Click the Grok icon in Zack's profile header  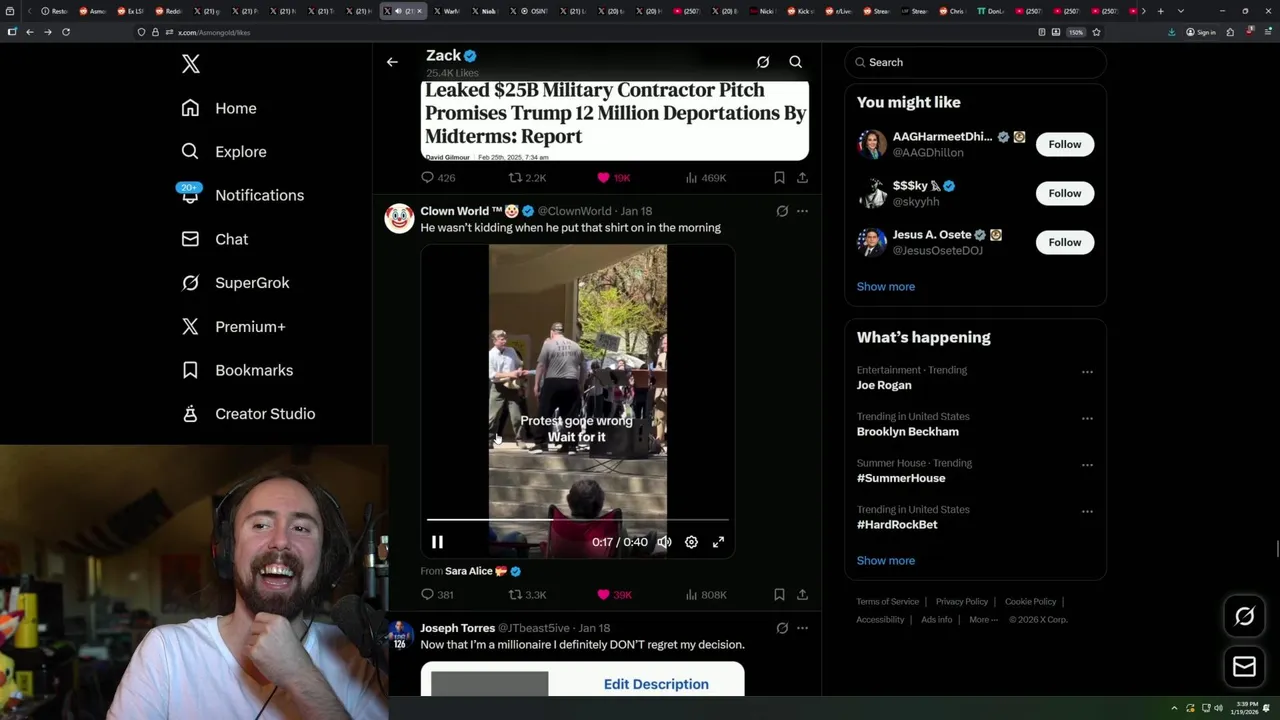click(763, 62)
